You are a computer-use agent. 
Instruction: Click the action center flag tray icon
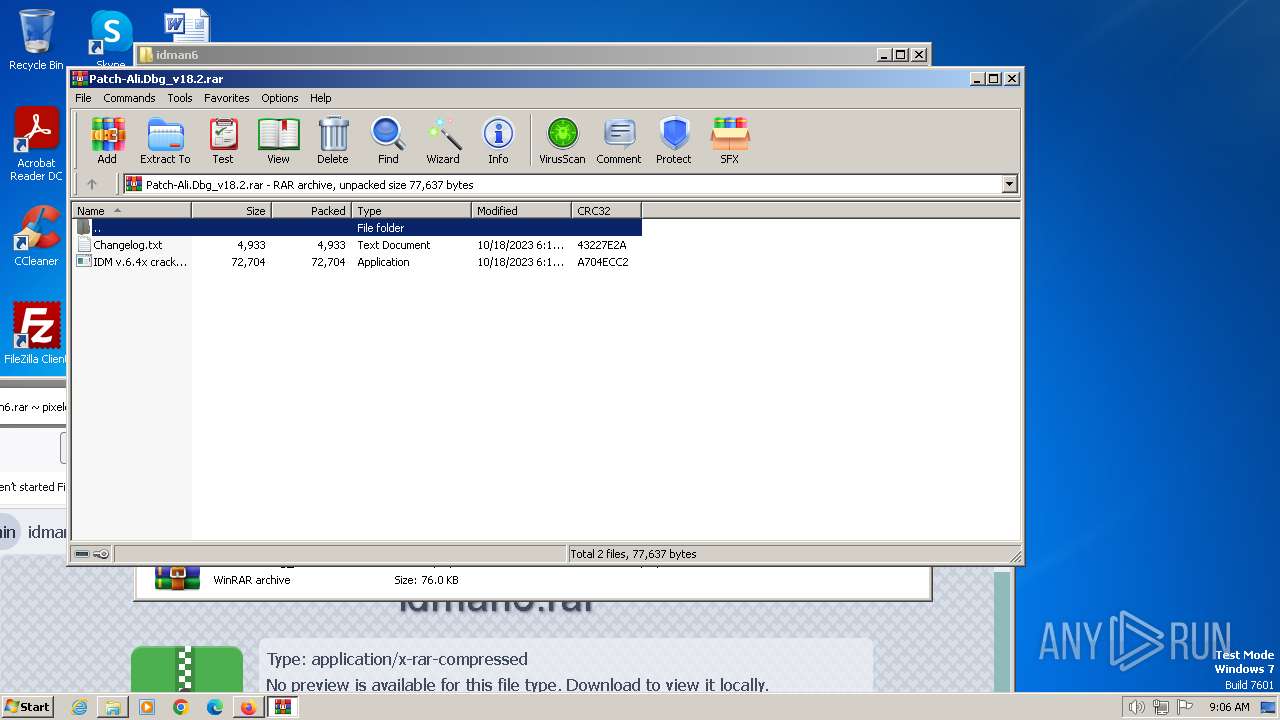coord(1185,707)
